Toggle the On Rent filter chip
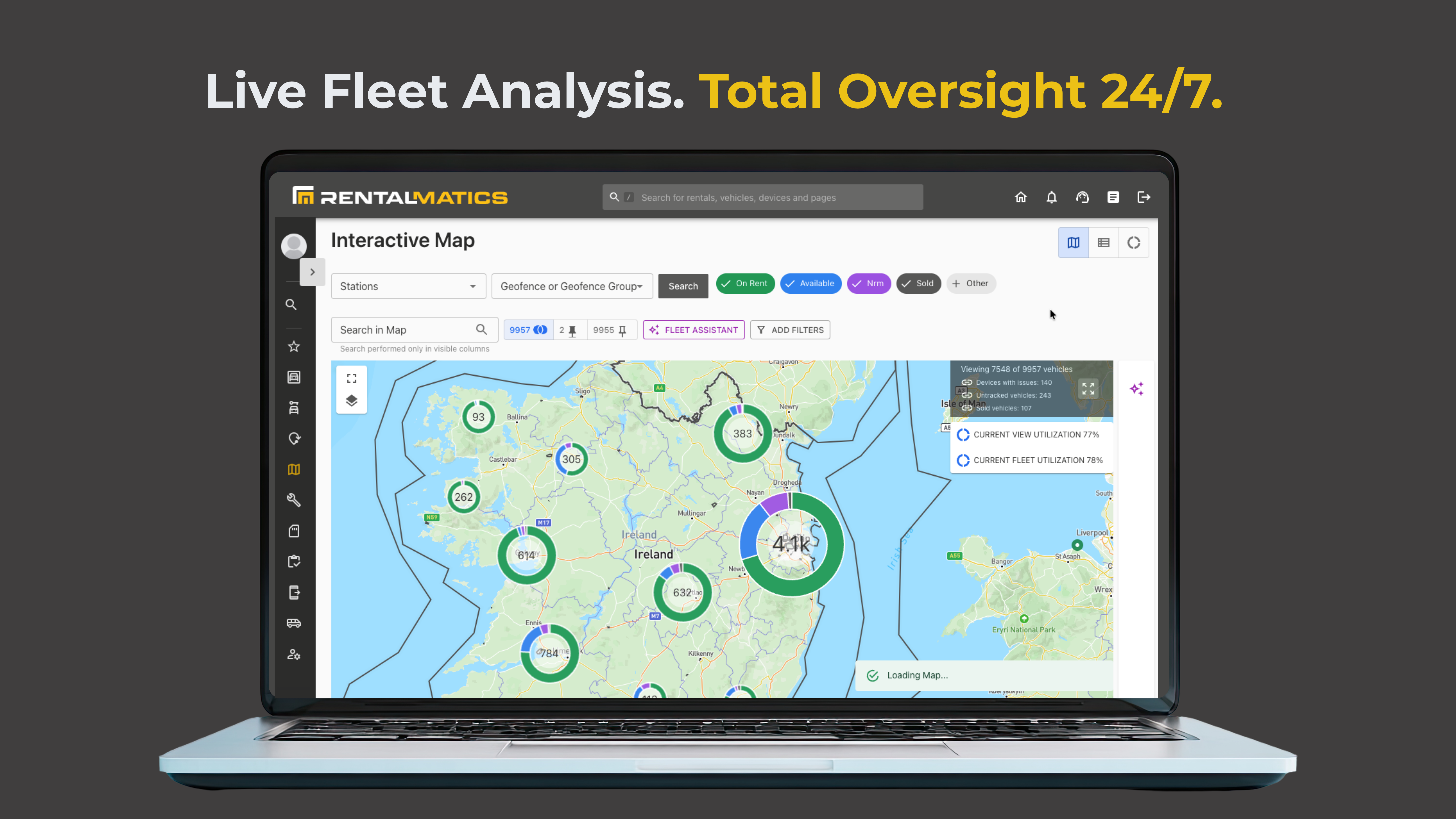Image resolution: width=1456 pixels, height=819 pixels. click(745, 283)
